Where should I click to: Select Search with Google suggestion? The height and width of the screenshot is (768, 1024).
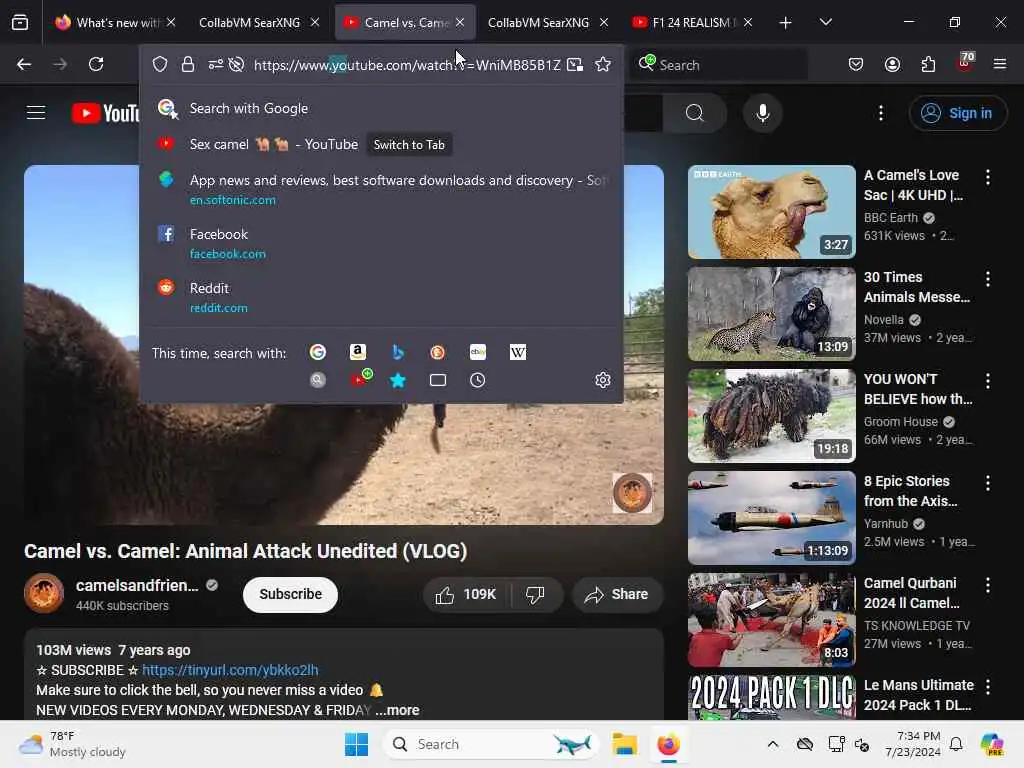tap(381, 108)
